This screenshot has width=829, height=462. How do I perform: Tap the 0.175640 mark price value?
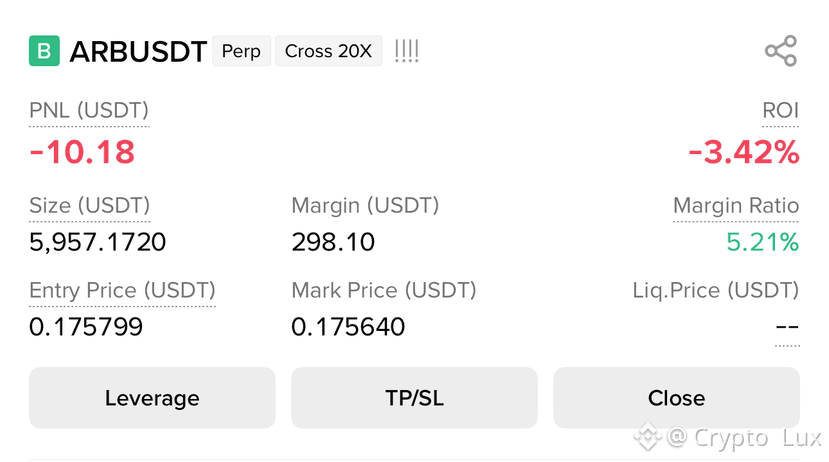coord(348,327)
